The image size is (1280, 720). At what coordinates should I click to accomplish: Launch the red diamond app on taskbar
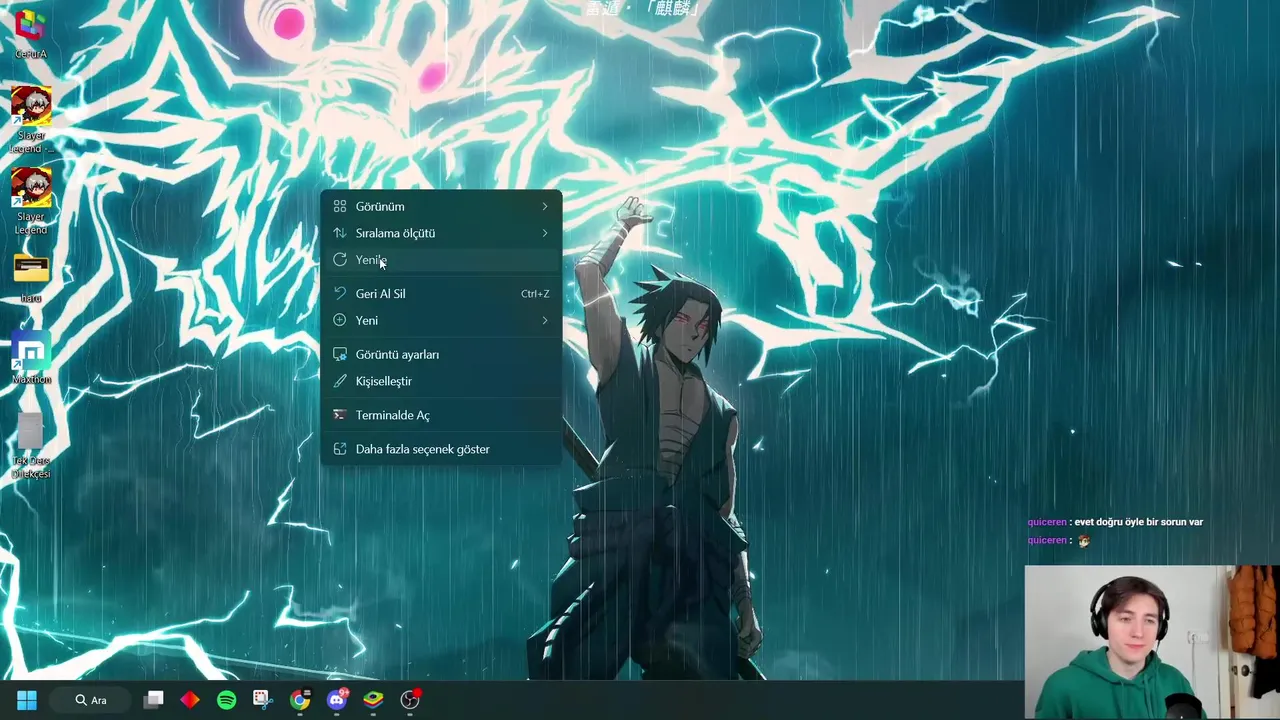[190, 700]
